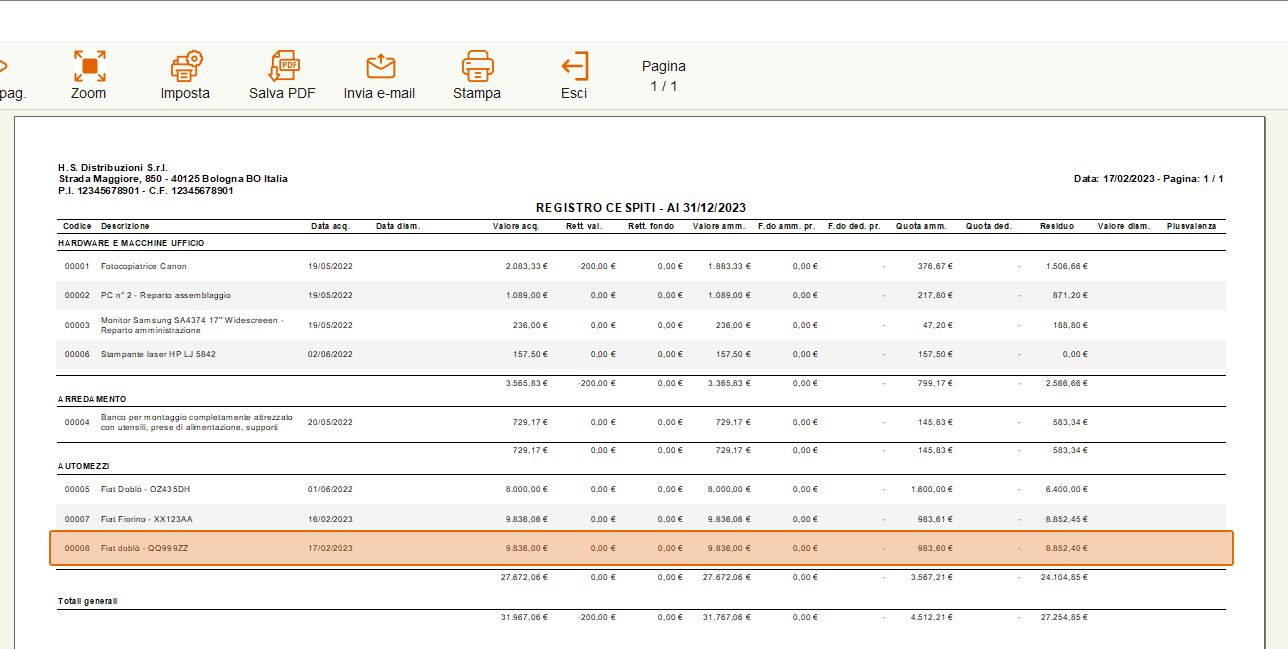Select description Fiat Doblò - OZ435DH
1288x649 pixels.
point(146,490)
